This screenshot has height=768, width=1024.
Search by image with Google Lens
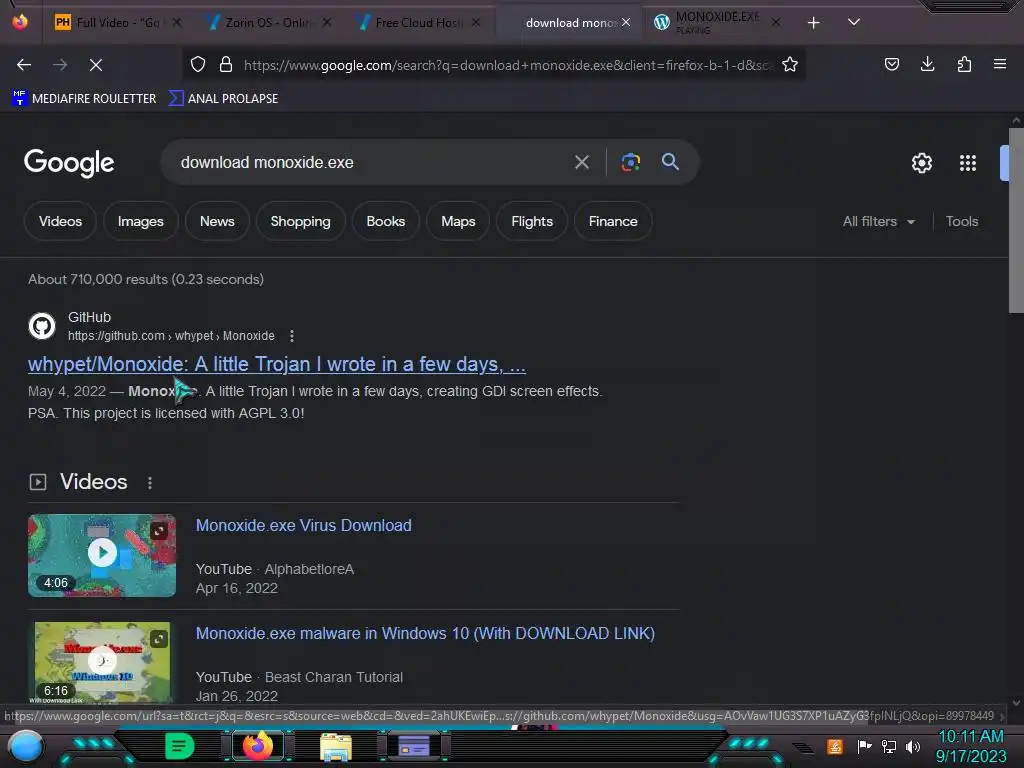click(x=630, y=162)
